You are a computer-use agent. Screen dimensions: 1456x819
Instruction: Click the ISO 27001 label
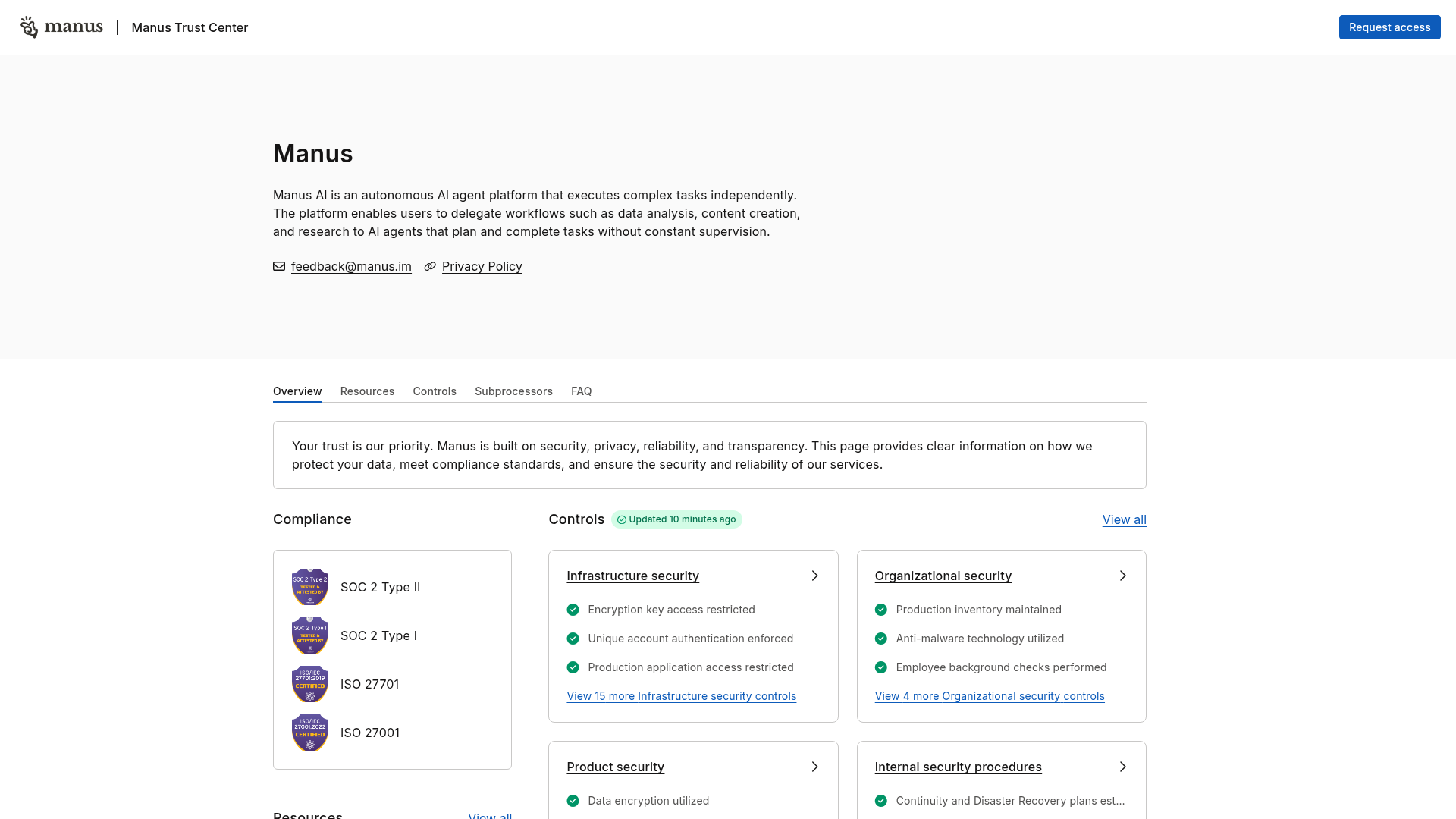point(370,733)
